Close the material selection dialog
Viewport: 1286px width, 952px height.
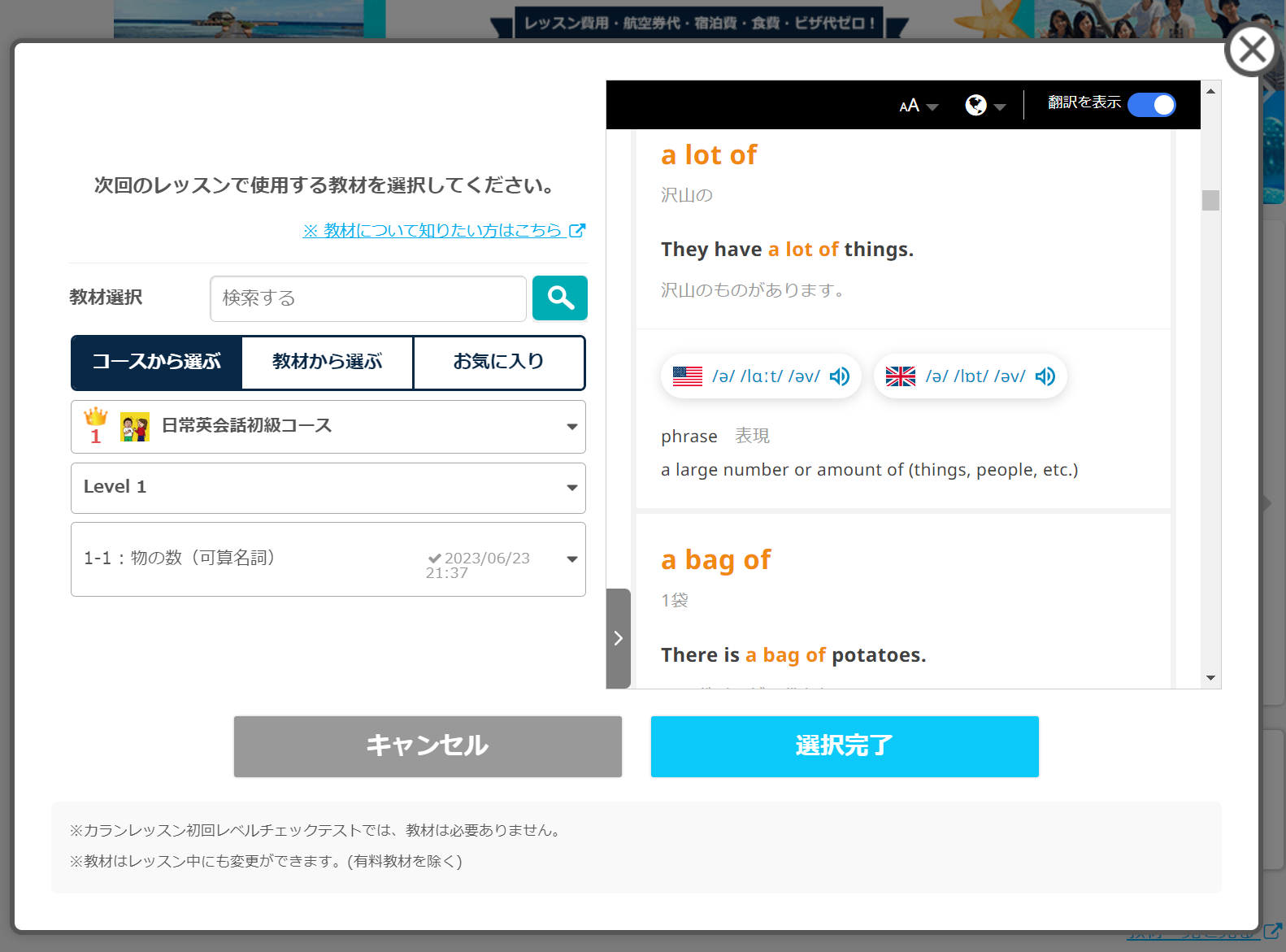[1251, 50]
